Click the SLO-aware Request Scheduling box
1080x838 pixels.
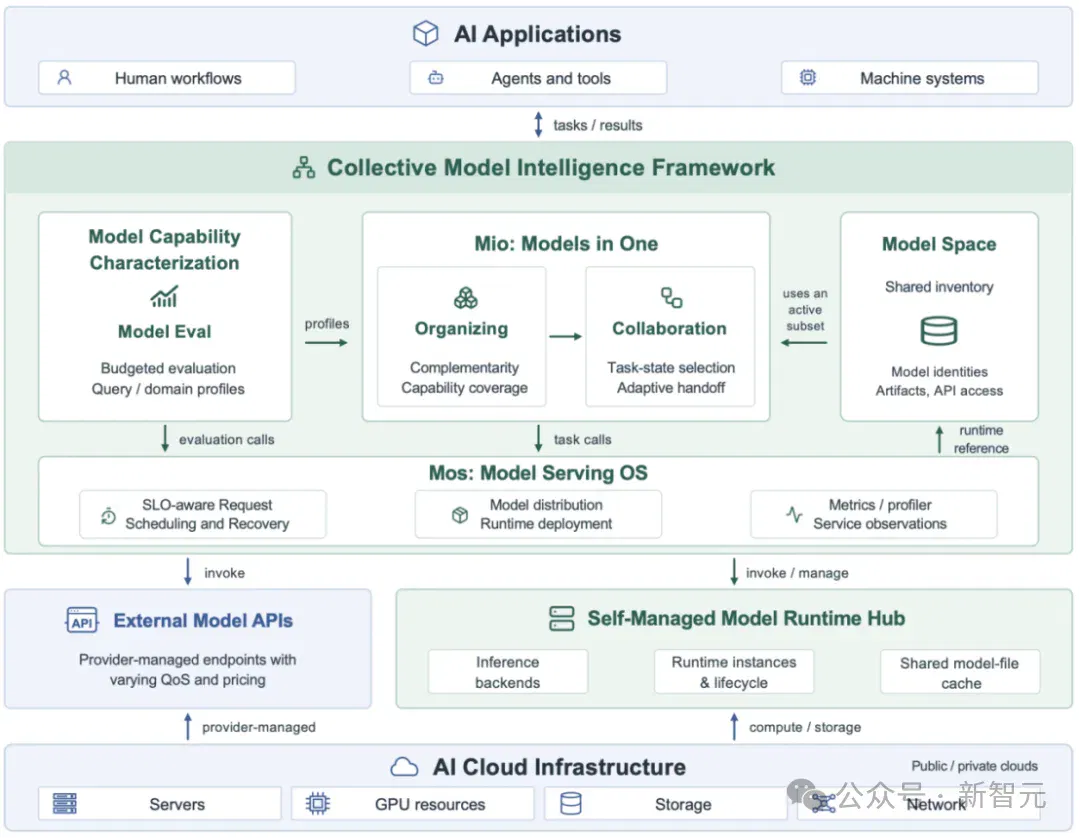(202, 514)
